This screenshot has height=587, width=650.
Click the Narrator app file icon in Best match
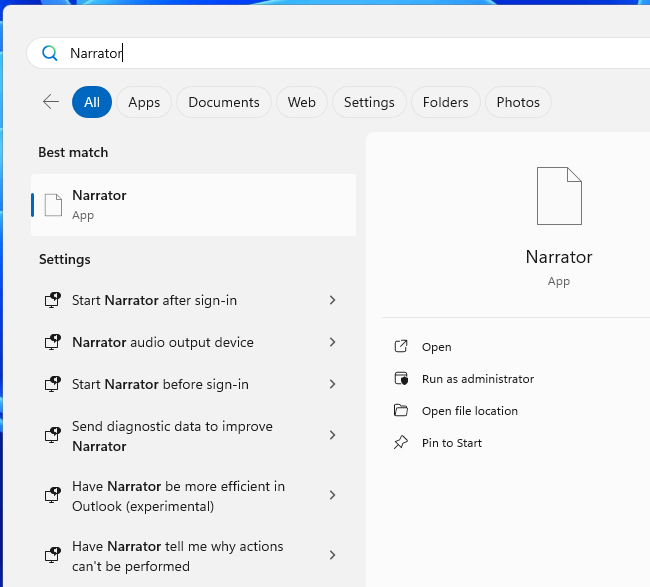(53, 205)
